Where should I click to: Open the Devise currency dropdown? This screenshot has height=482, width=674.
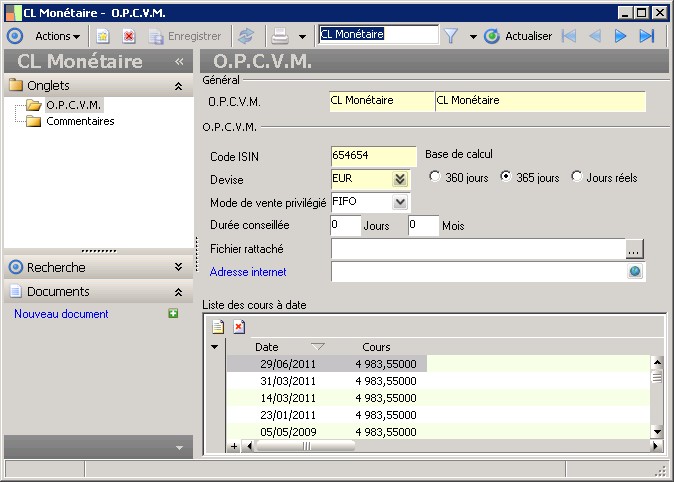click(400, 179)
